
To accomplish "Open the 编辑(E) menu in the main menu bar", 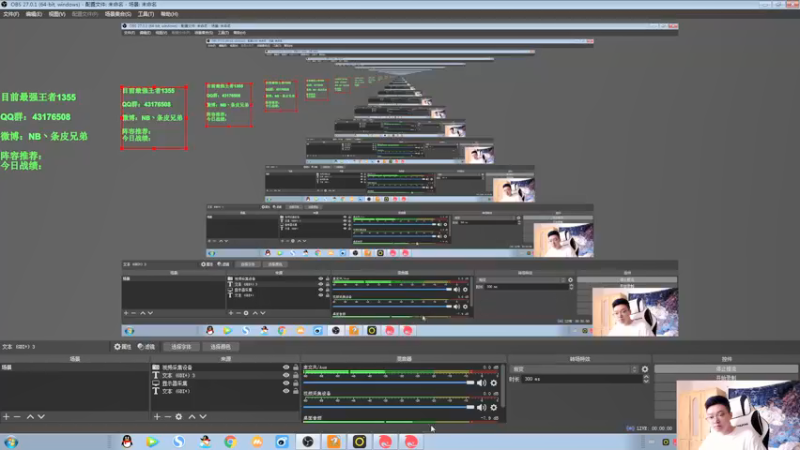I will pyautogui.click(x=34, y=14).
